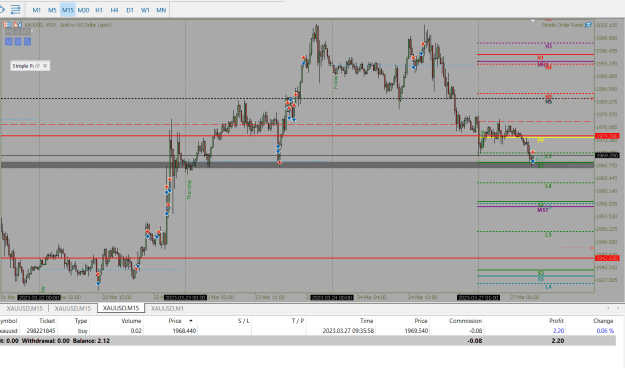Select ticket number 298221845

coord(41,331)
